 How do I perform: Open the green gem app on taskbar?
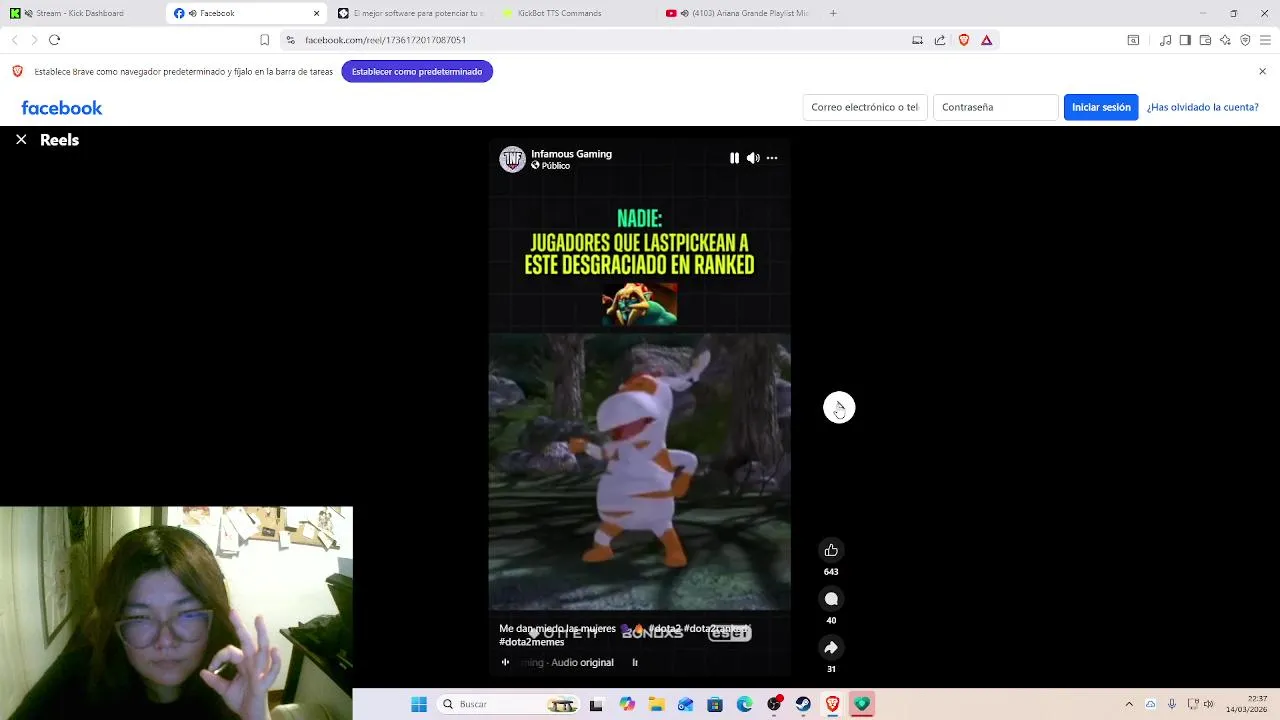862,704
